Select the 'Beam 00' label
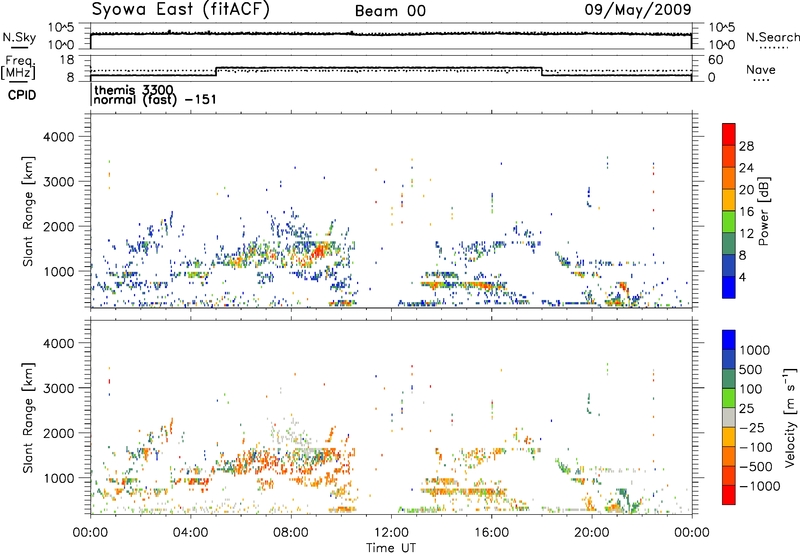 [390, 11]
